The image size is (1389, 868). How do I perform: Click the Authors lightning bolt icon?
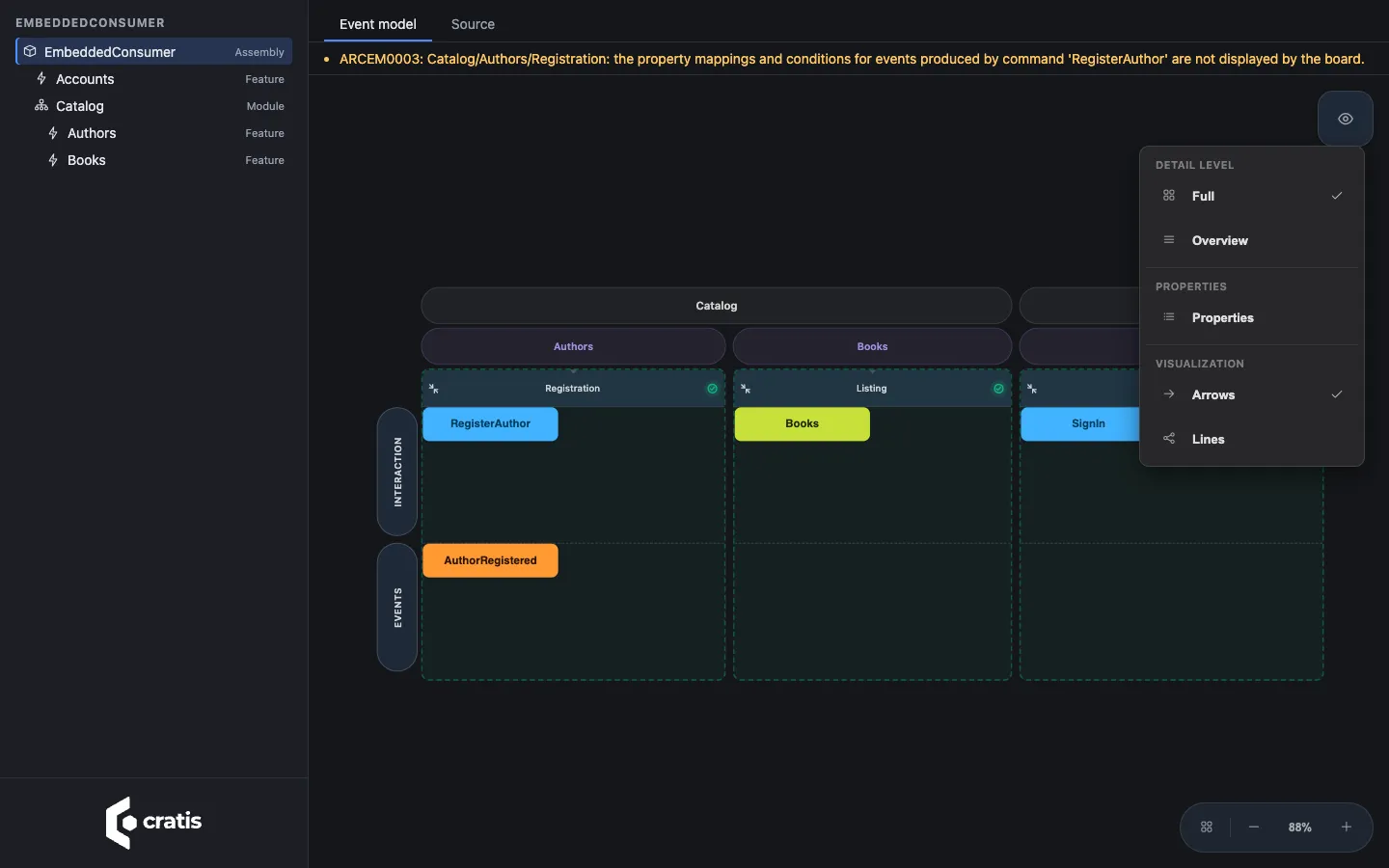[53, 132]
